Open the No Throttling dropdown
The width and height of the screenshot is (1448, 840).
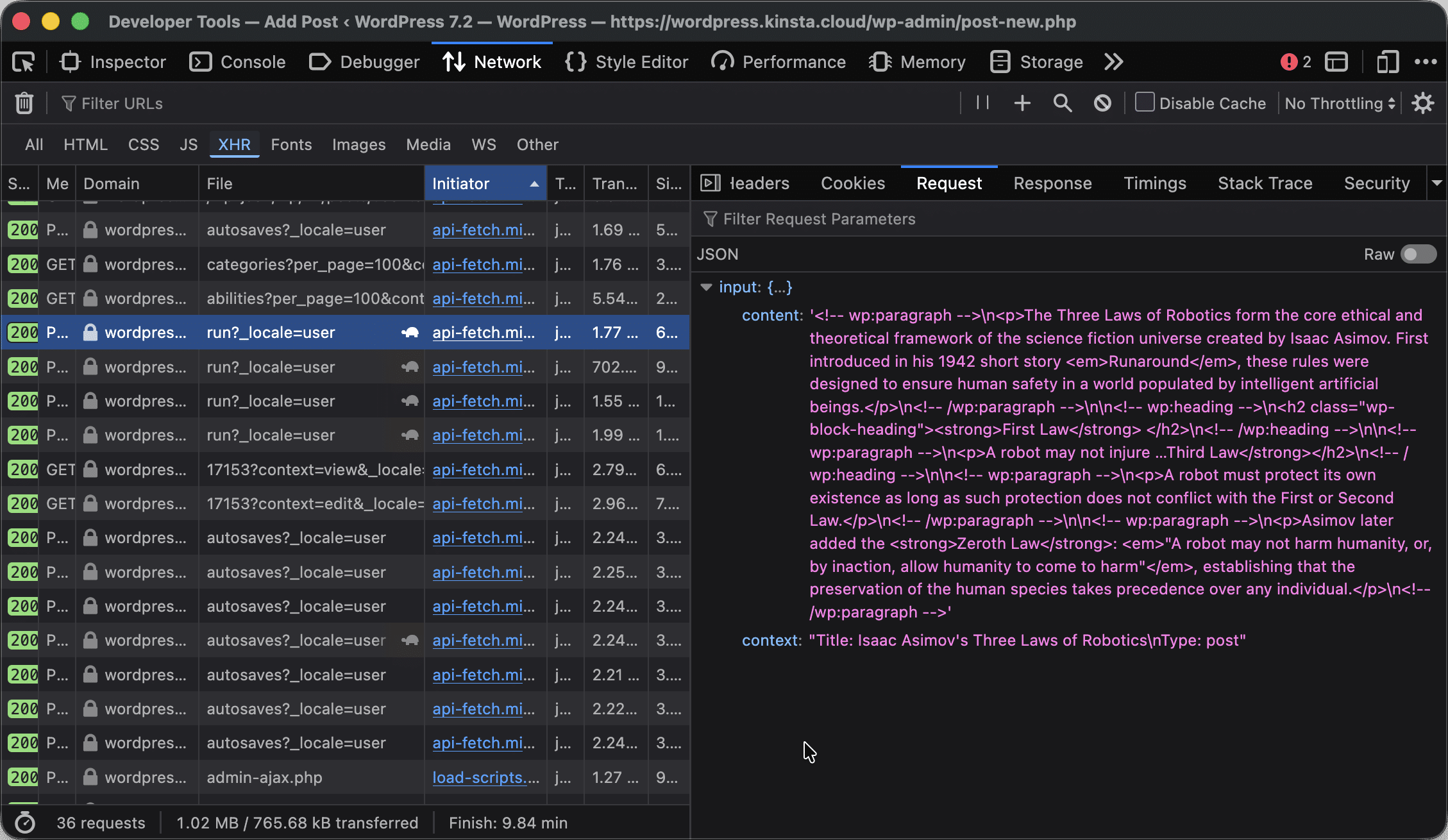1340,103
